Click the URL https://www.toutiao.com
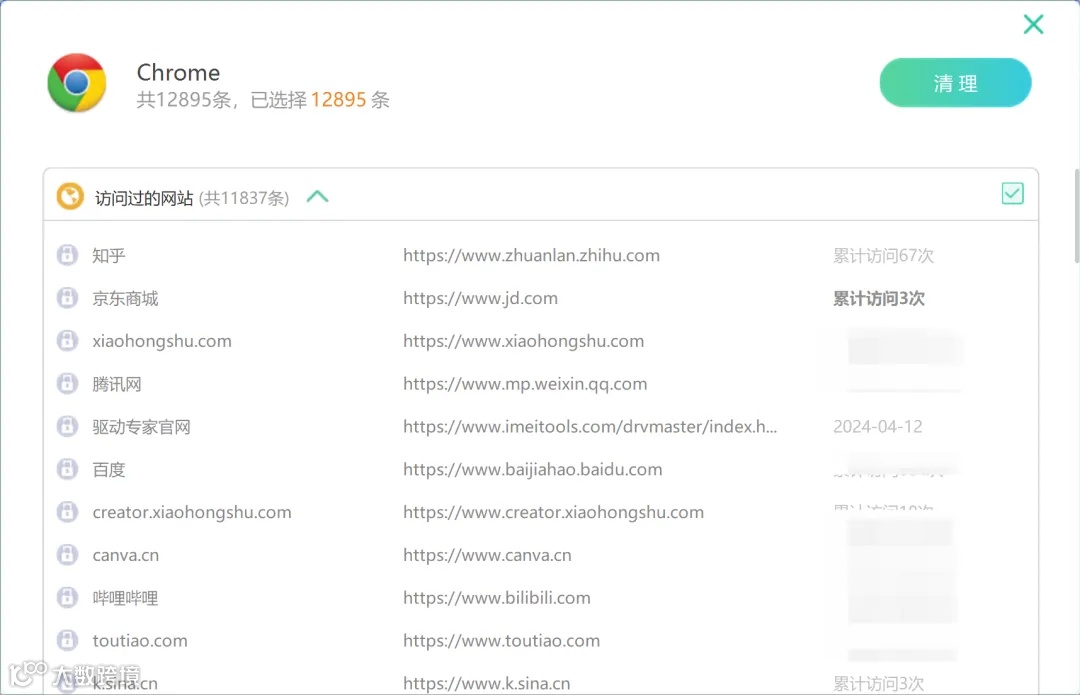Image resolution: width=1080 pixels, height=695 pixels. [501, 641]
